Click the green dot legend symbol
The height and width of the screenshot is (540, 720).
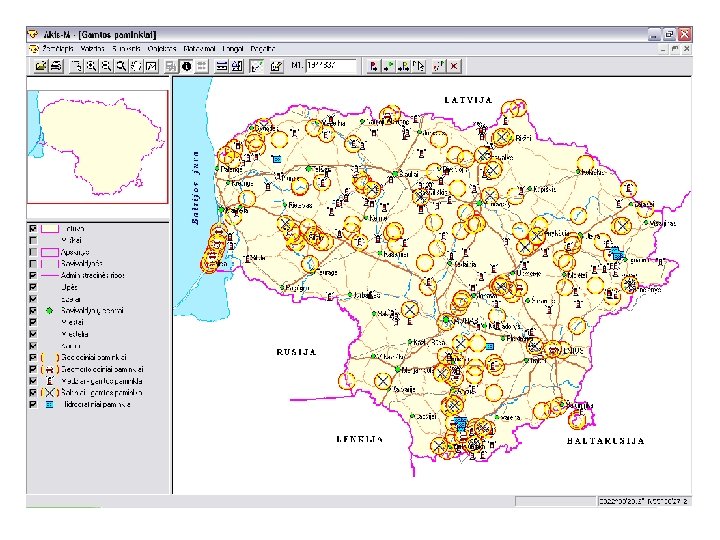pos(50,311)
